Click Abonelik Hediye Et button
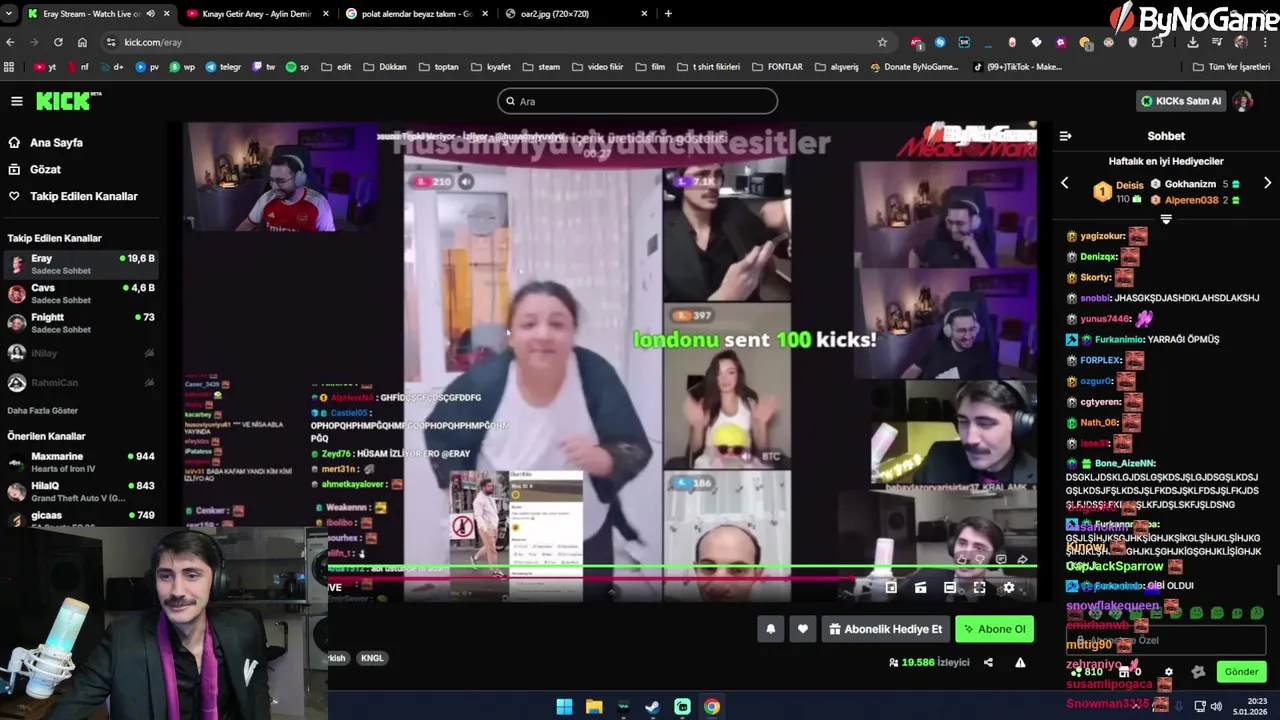The width and height of the screenshot is (1280, 720). tap(886, 629)
